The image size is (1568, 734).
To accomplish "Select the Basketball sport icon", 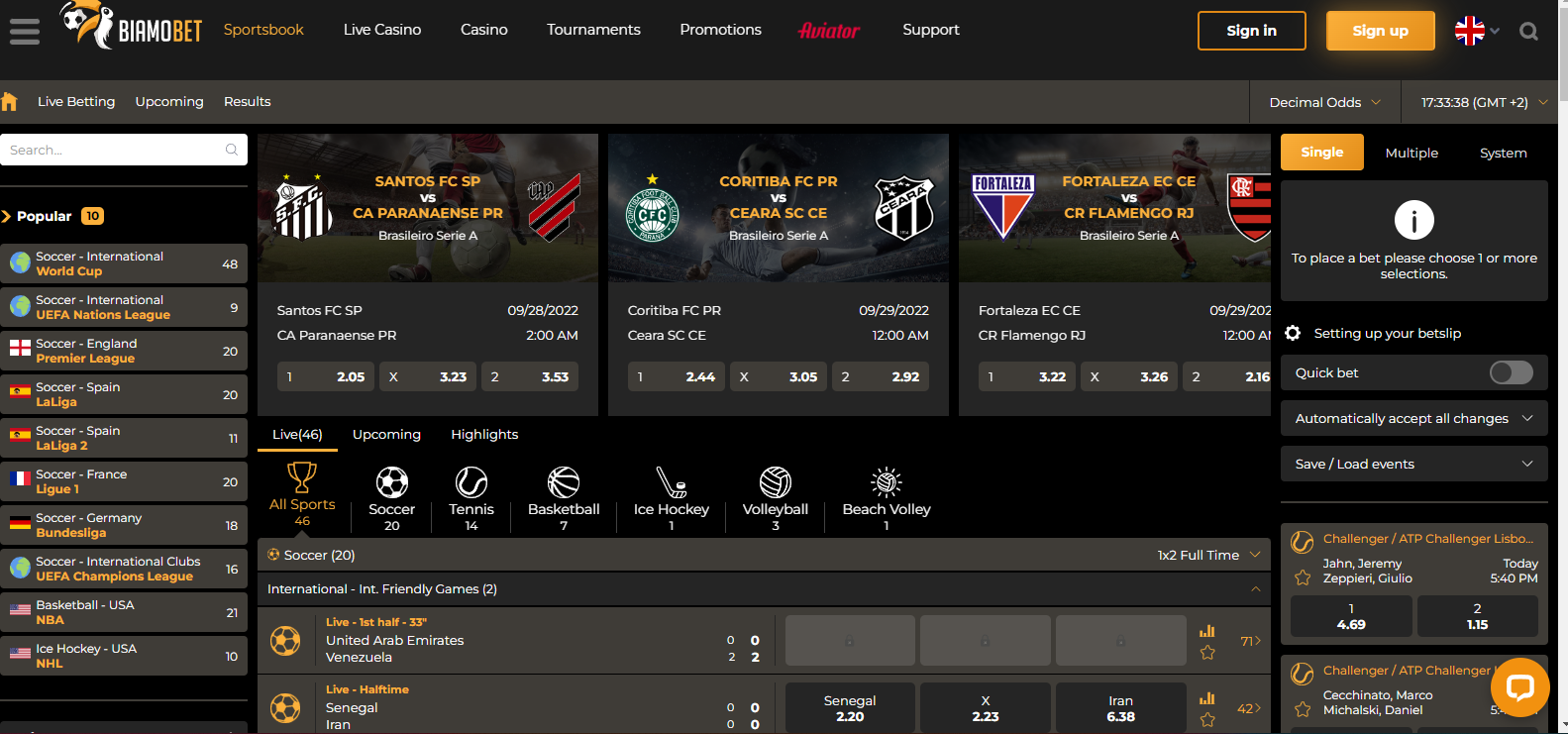I will tap(564, 482).
